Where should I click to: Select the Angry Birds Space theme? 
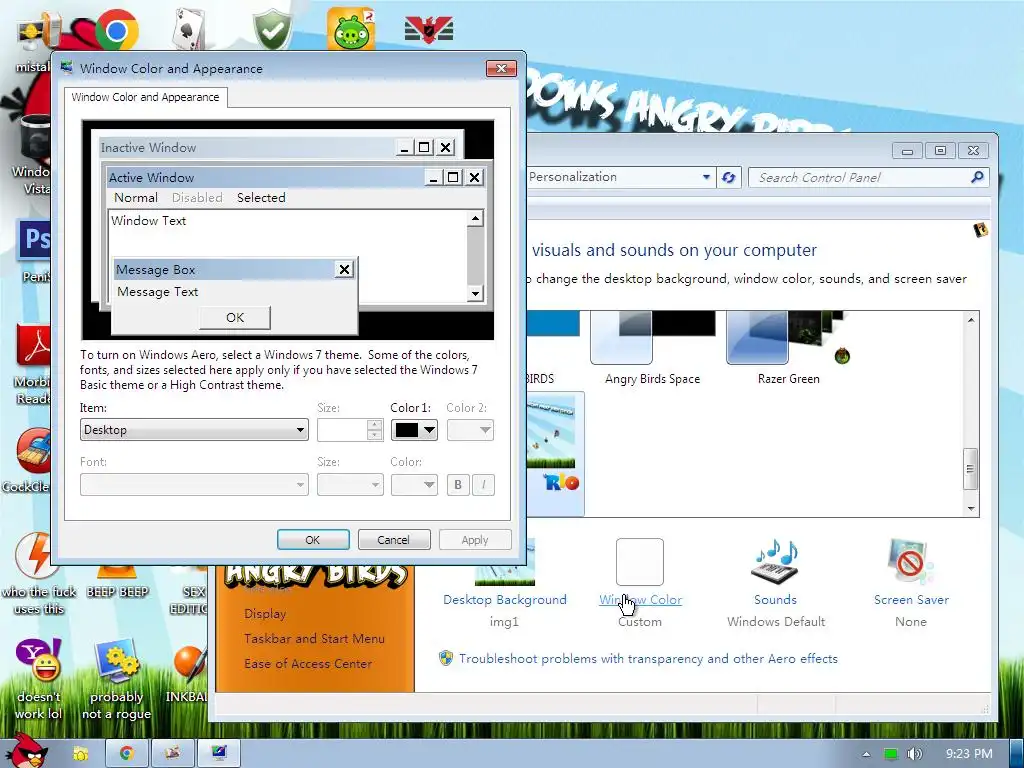pos(652,349)
